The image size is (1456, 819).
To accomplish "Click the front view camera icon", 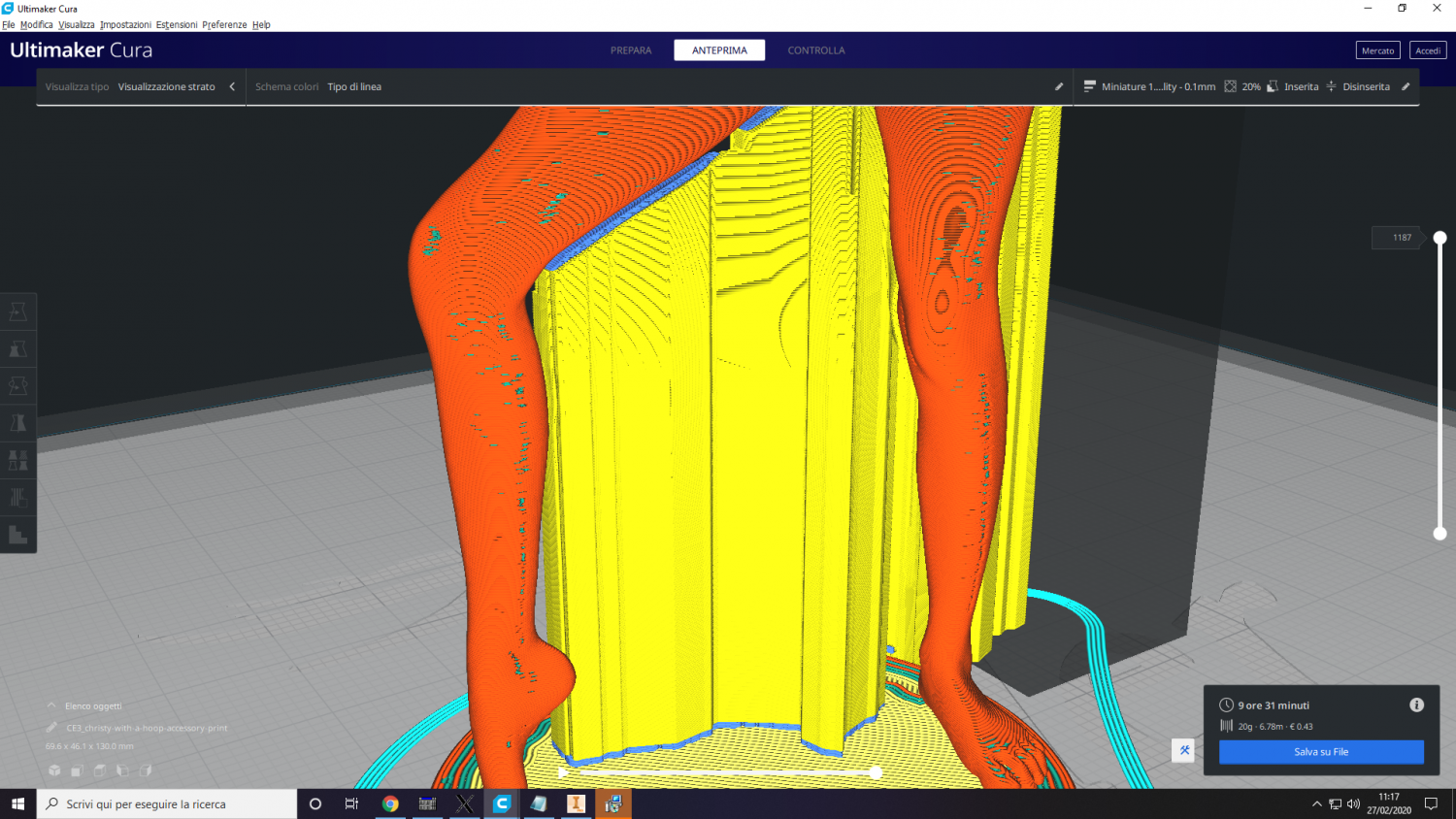I will click(x=77, y=770).
